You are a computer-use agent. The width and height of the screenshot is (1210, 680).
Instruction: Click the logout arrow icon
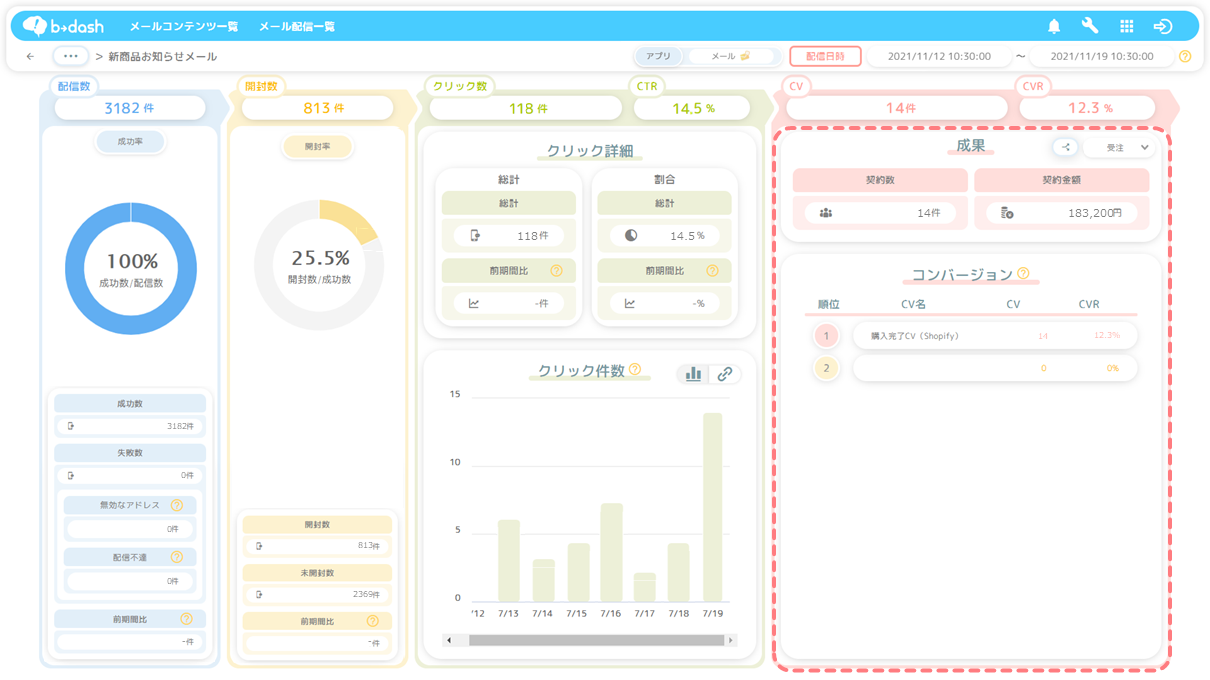pyautogui.click(x=1162, y=26)
